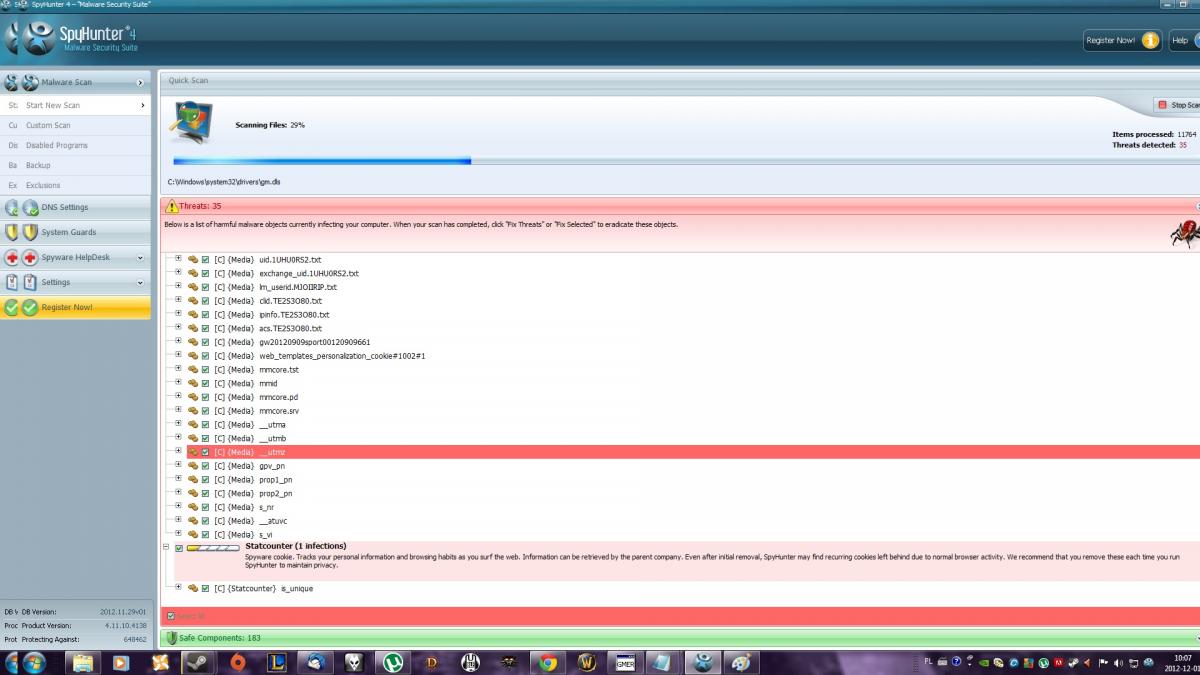Viewport: 1200px width, 675px height.
Task: Uncheck the mmcore.pd checkbox
Action: [206, 397]
